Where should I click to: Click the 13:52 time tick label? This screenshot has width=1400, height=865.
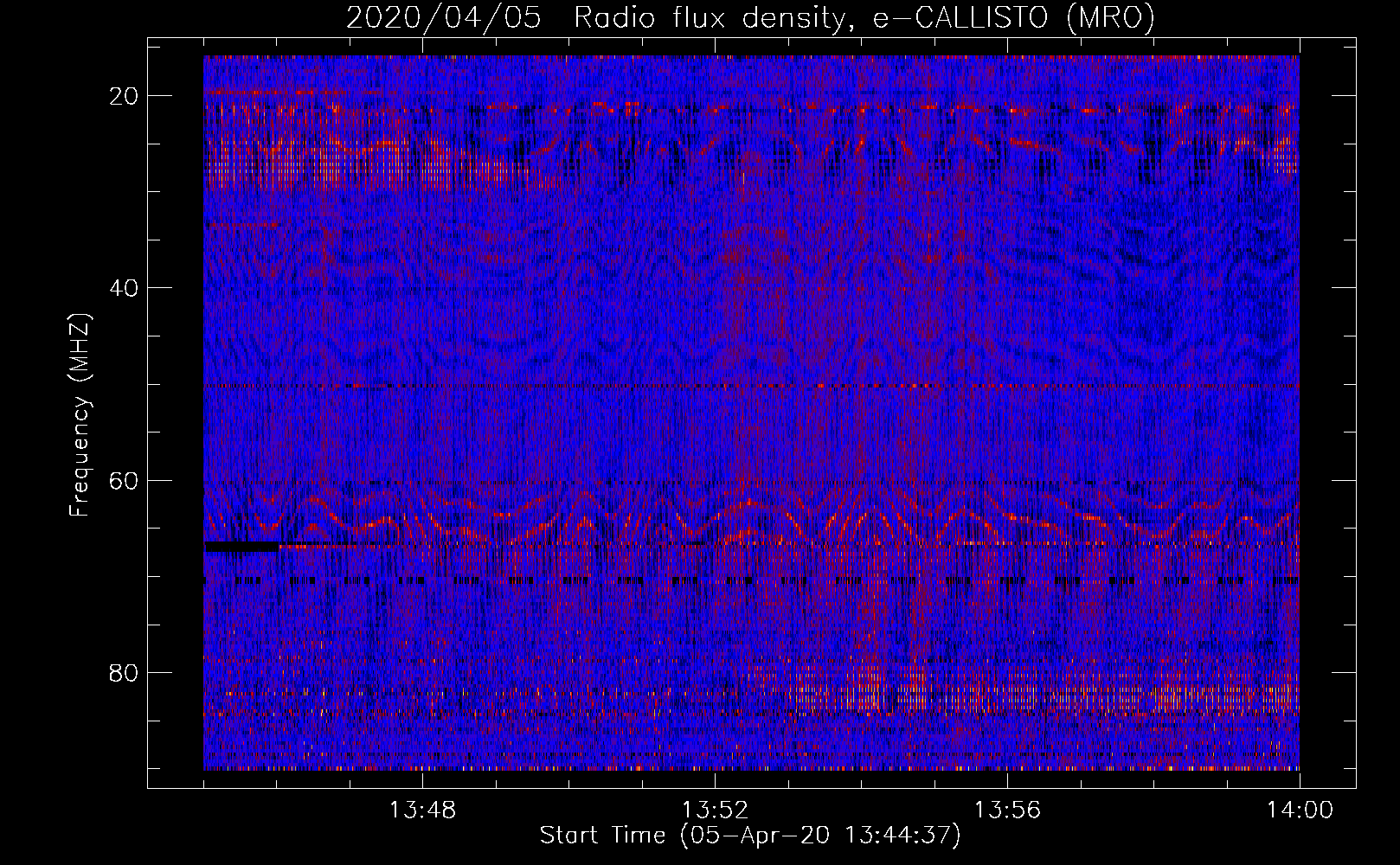pos(715,811)
